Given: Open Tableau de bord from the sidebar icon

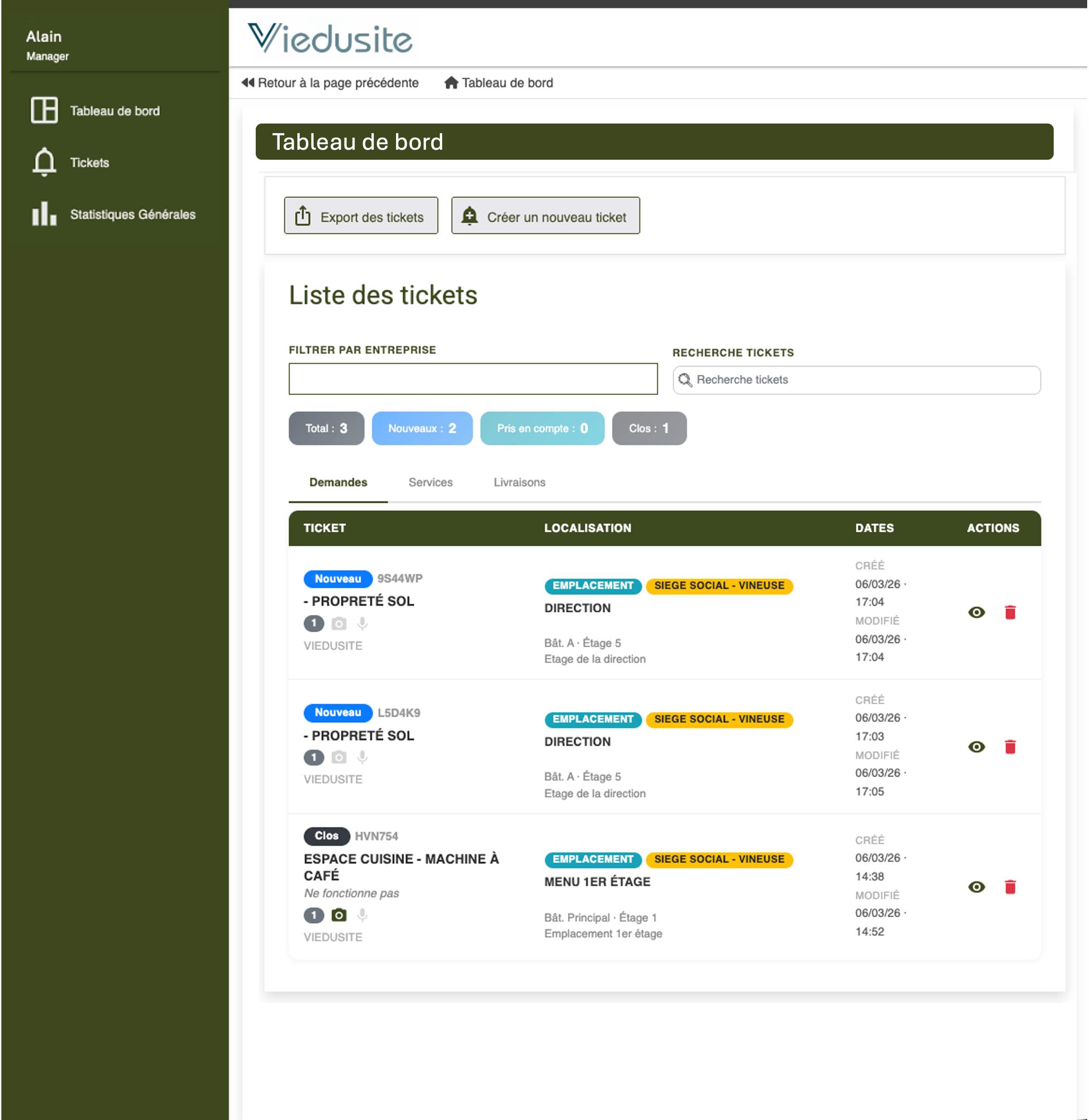Looking at the screenshot, I should (x=45, y=110).
